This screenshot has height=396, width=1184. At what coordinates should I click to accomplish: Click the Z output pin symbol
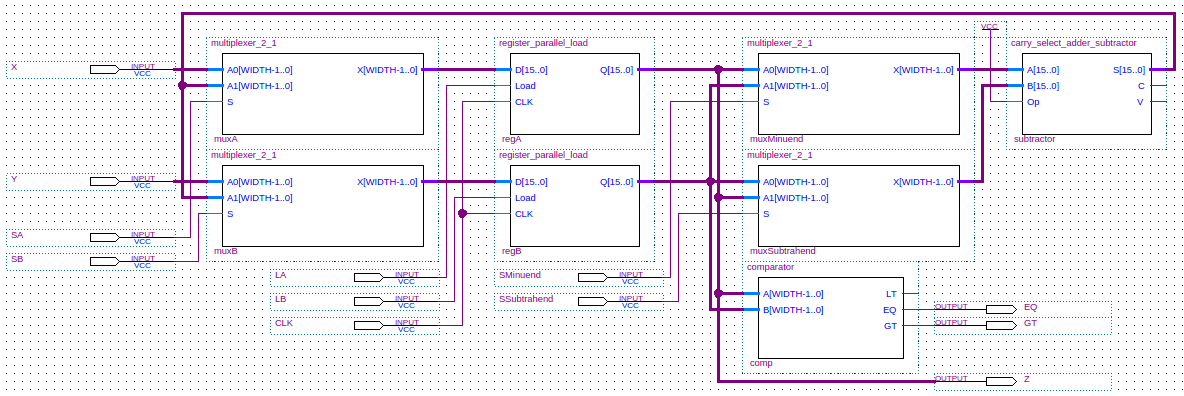tap(1001, 381)
